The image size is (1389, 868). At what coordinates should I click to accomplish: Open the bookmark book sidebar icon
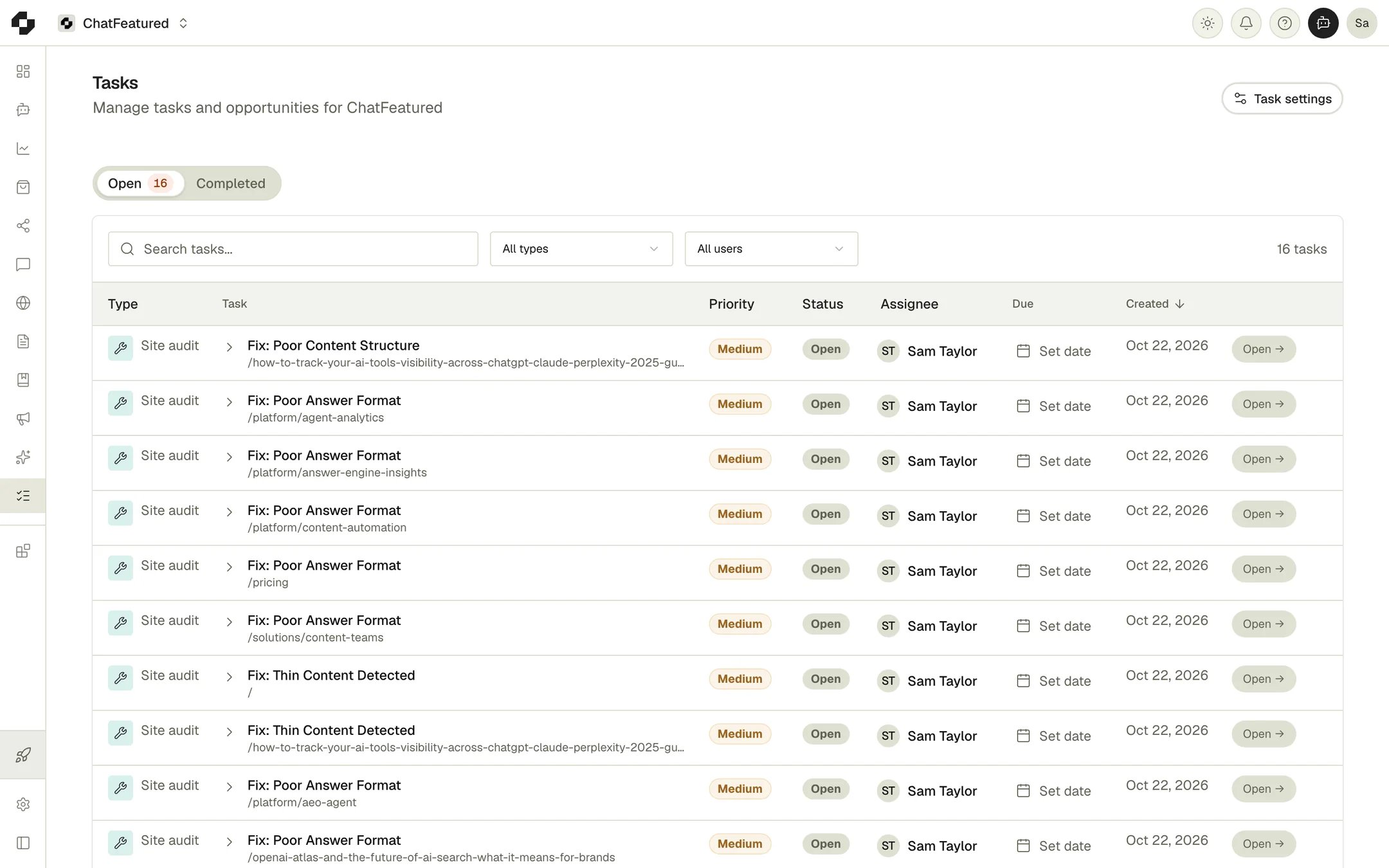tap(23, 380)
